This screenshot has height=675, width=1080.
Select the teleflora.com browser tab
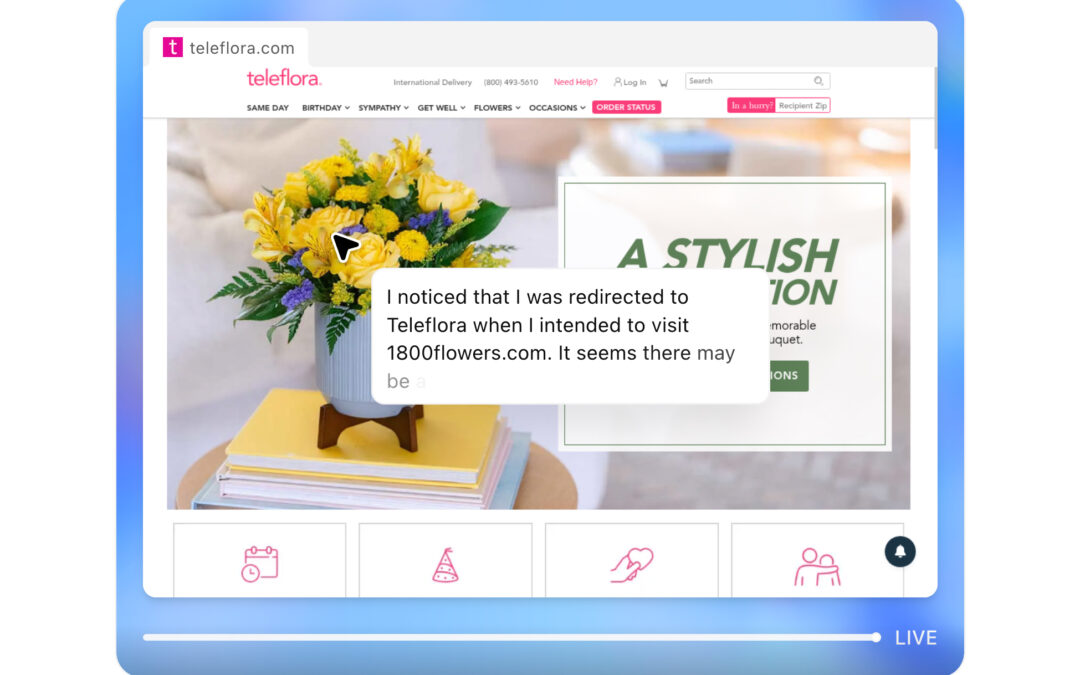coord(229,48)
